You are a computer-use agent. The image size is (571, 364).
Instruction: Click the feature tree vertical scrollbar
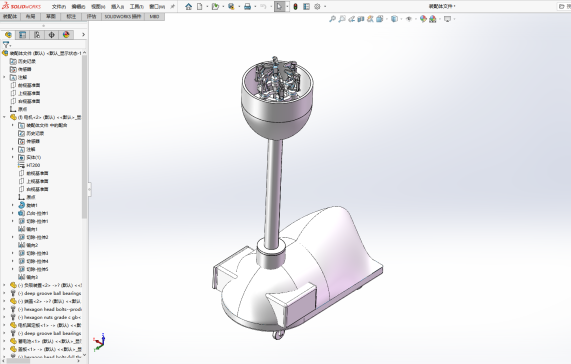click(84, 135)
